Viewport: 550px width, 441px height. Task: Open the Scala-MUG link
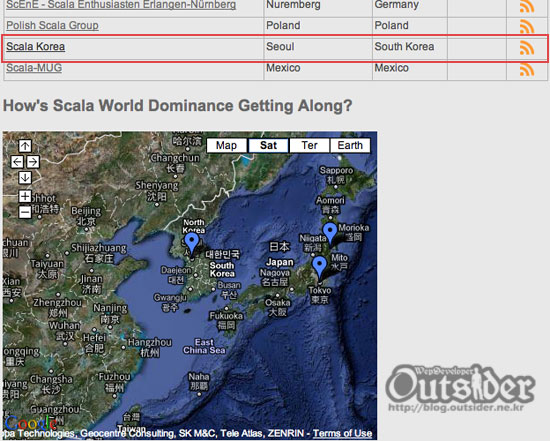coord(34,68)
